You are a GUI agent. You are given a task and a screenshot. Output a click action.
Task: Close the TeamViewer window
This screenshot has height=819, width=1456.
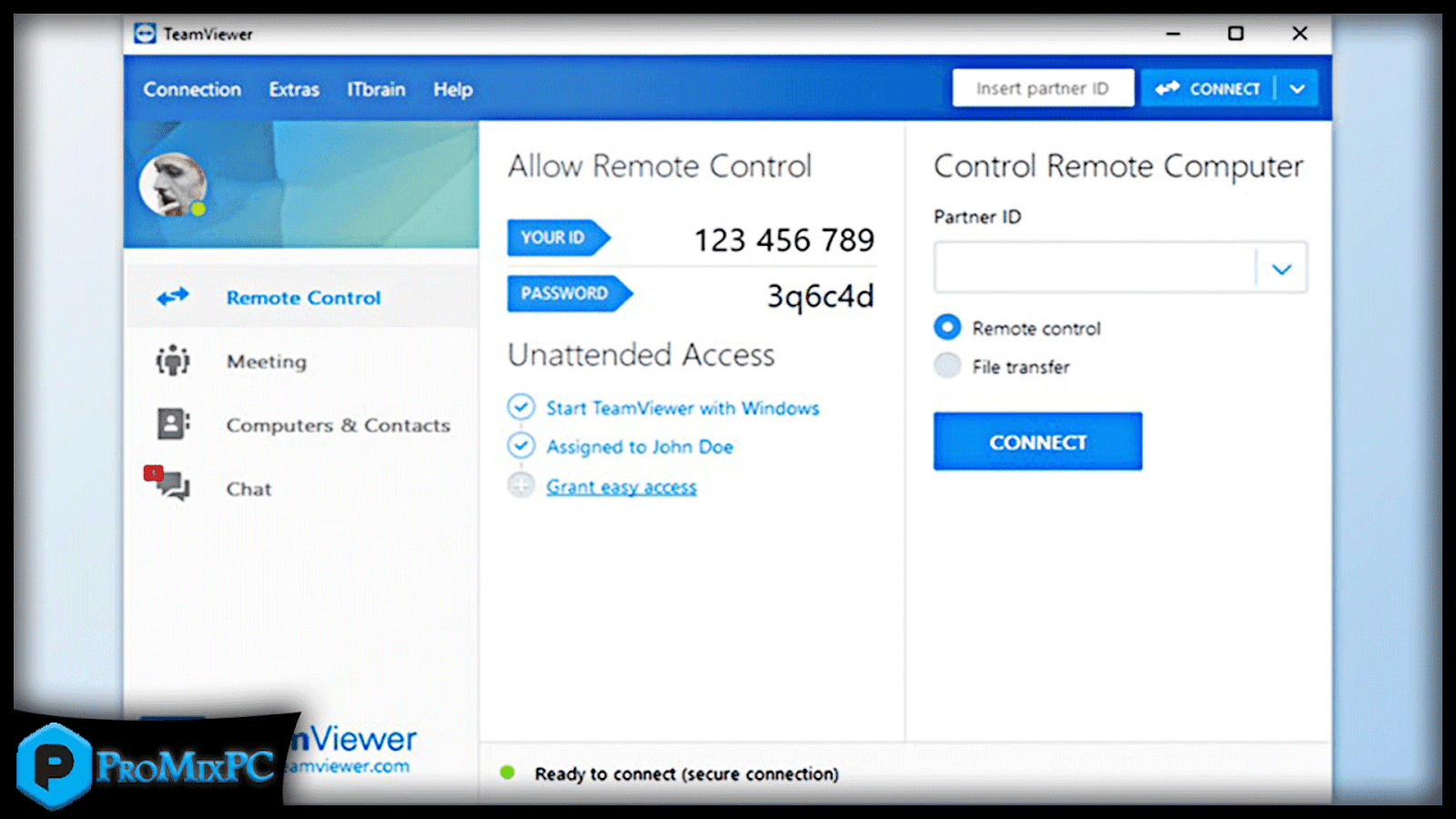click(1299, 34)
